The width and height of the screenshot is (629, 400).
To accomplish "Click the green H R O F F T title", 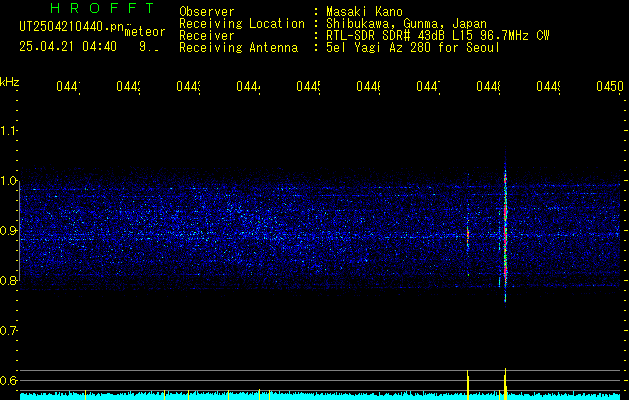I will point(102,8).
